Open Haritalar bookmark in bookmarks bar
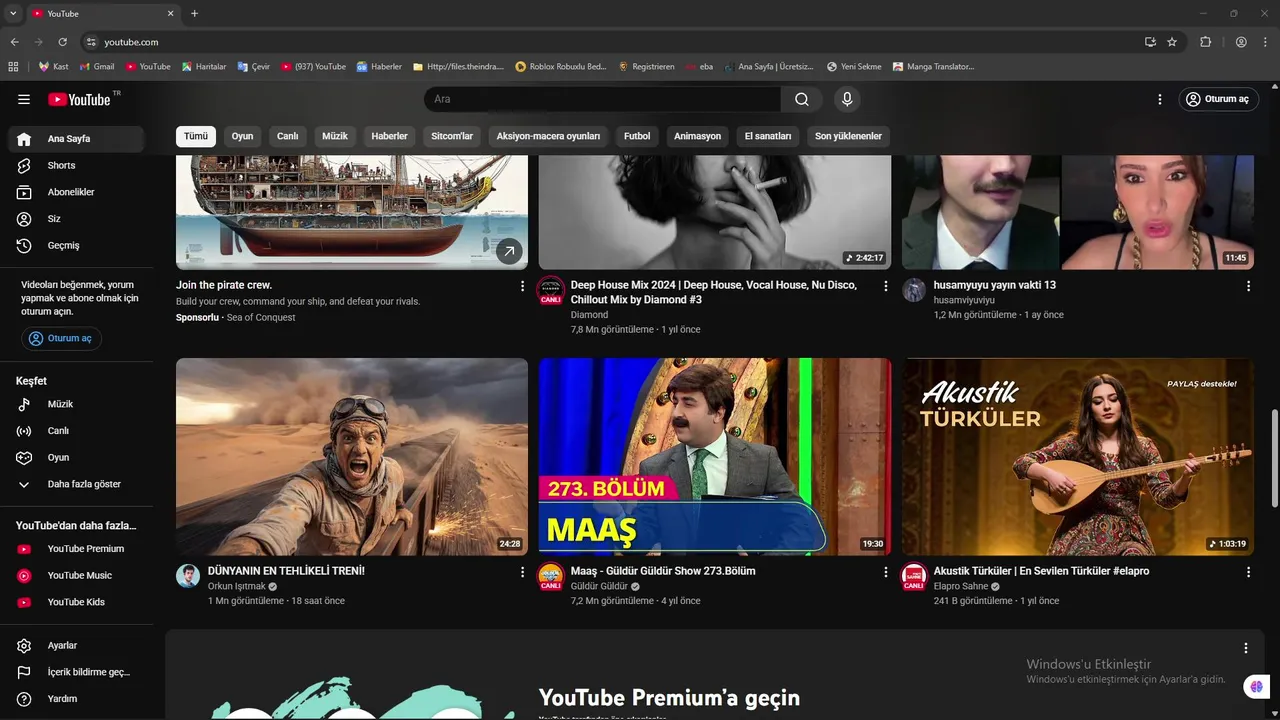The width and height of the screenshot is (1280, 720). 204,67
